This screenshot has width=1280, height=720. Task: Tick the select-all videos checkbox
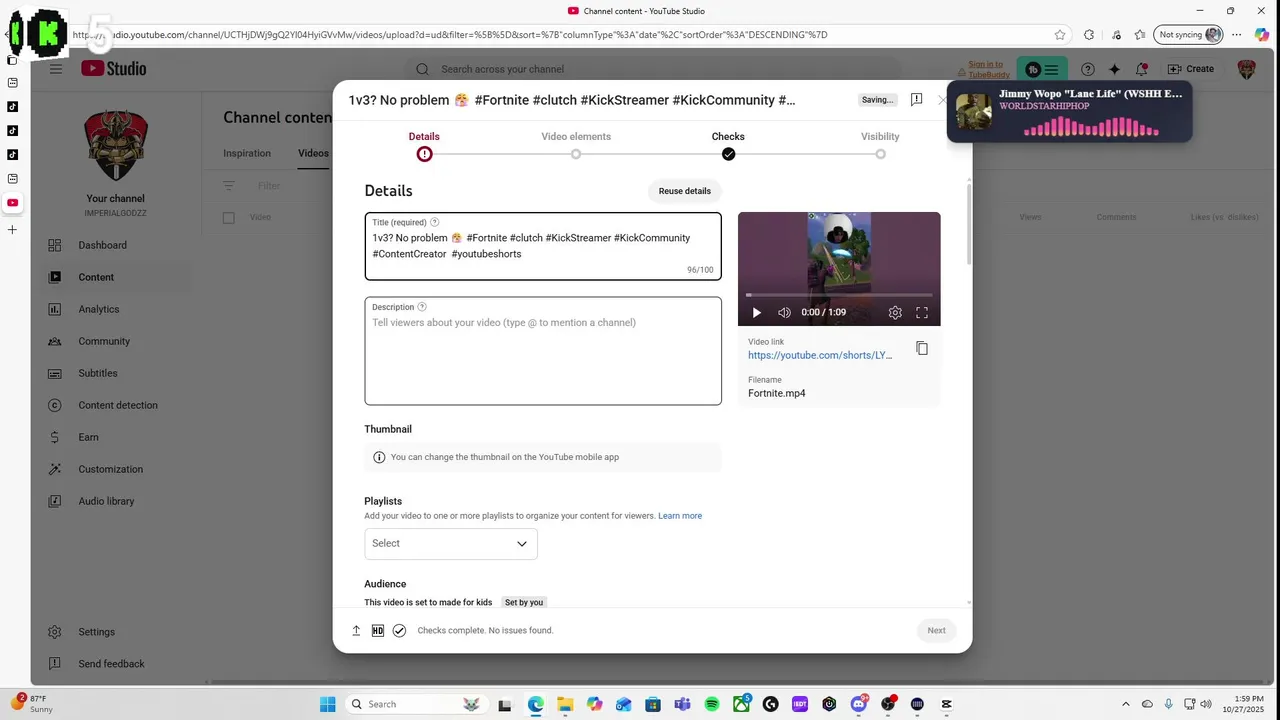pos(229,217)
